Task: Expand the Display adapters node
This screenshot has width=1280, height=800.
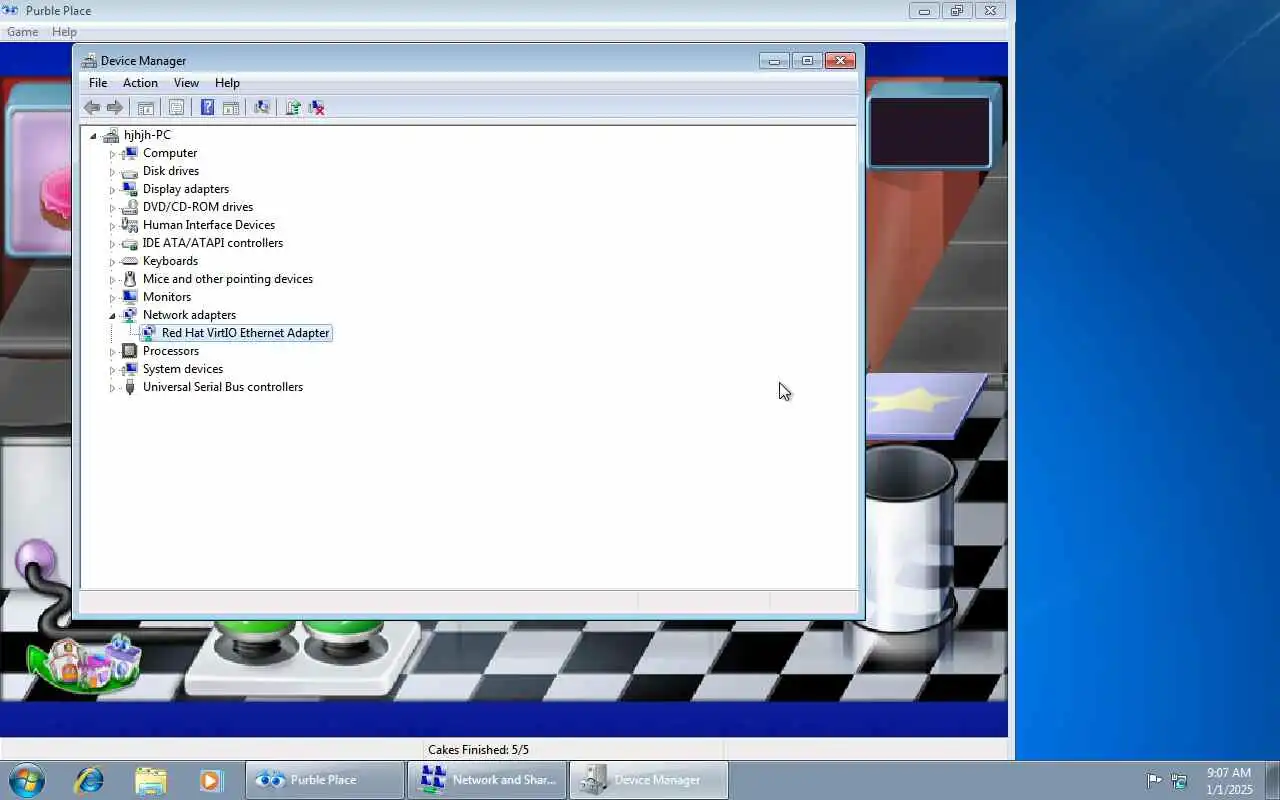Action: coord(112,190)
